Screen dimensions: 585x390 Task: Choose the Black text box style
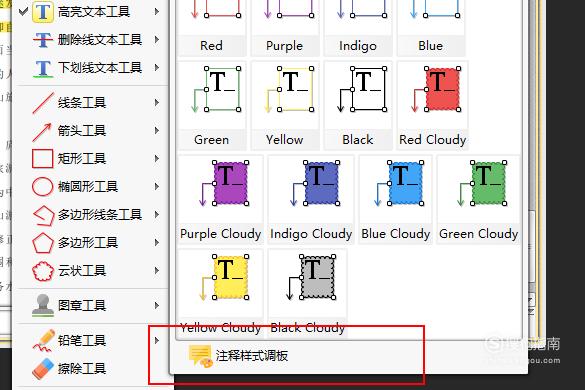pos(358,106)
